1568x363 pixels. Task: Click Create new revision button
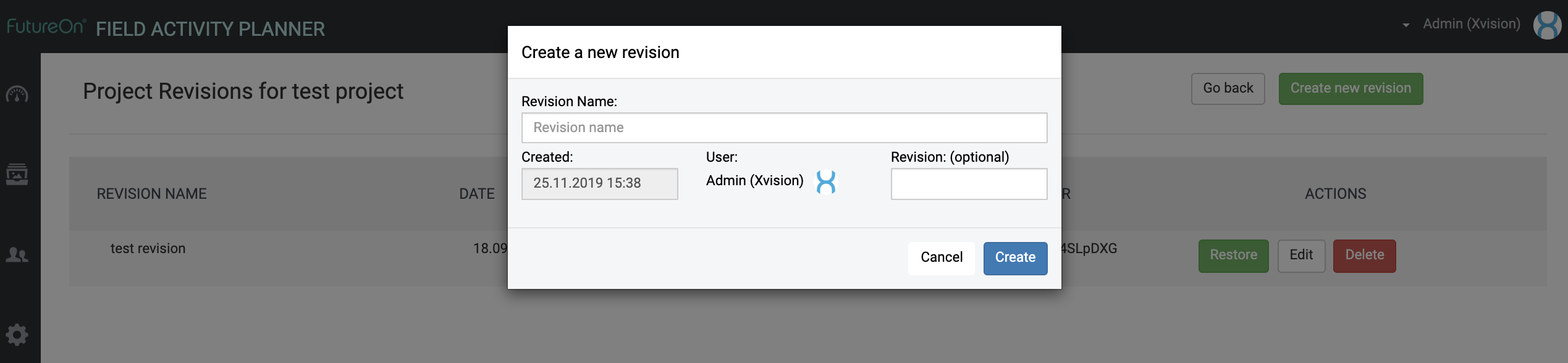pyautogui.click(x=1351, y=88)
